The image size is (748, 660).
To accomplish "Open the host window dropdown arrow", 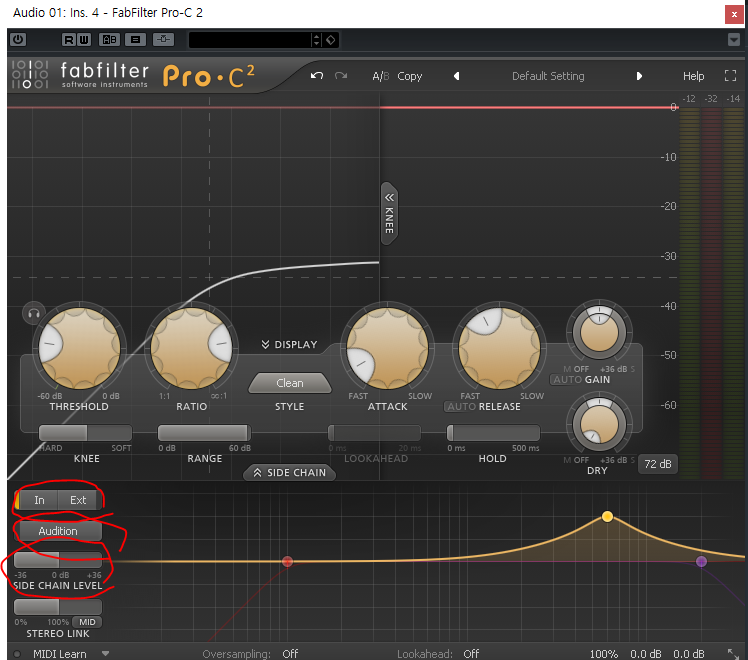I will click(734, 40).
